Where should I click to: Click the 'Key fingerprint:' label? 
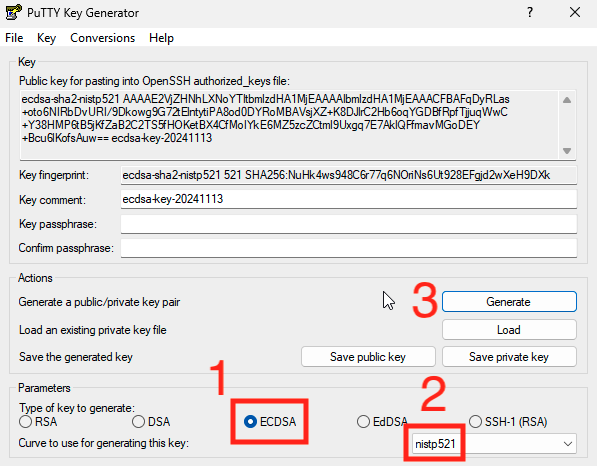click(54, 175)
